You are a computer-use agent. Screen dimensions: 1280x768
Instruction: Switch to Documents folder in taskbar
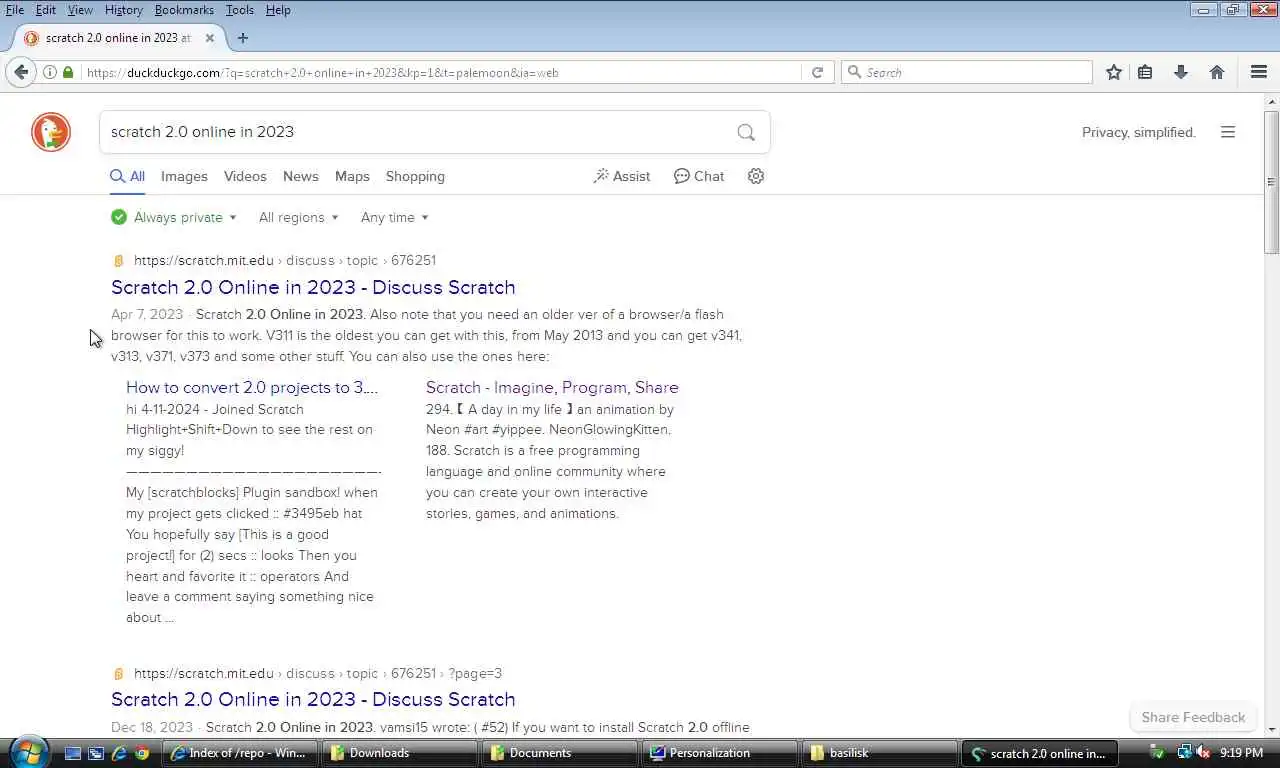(x=560, y=753)
